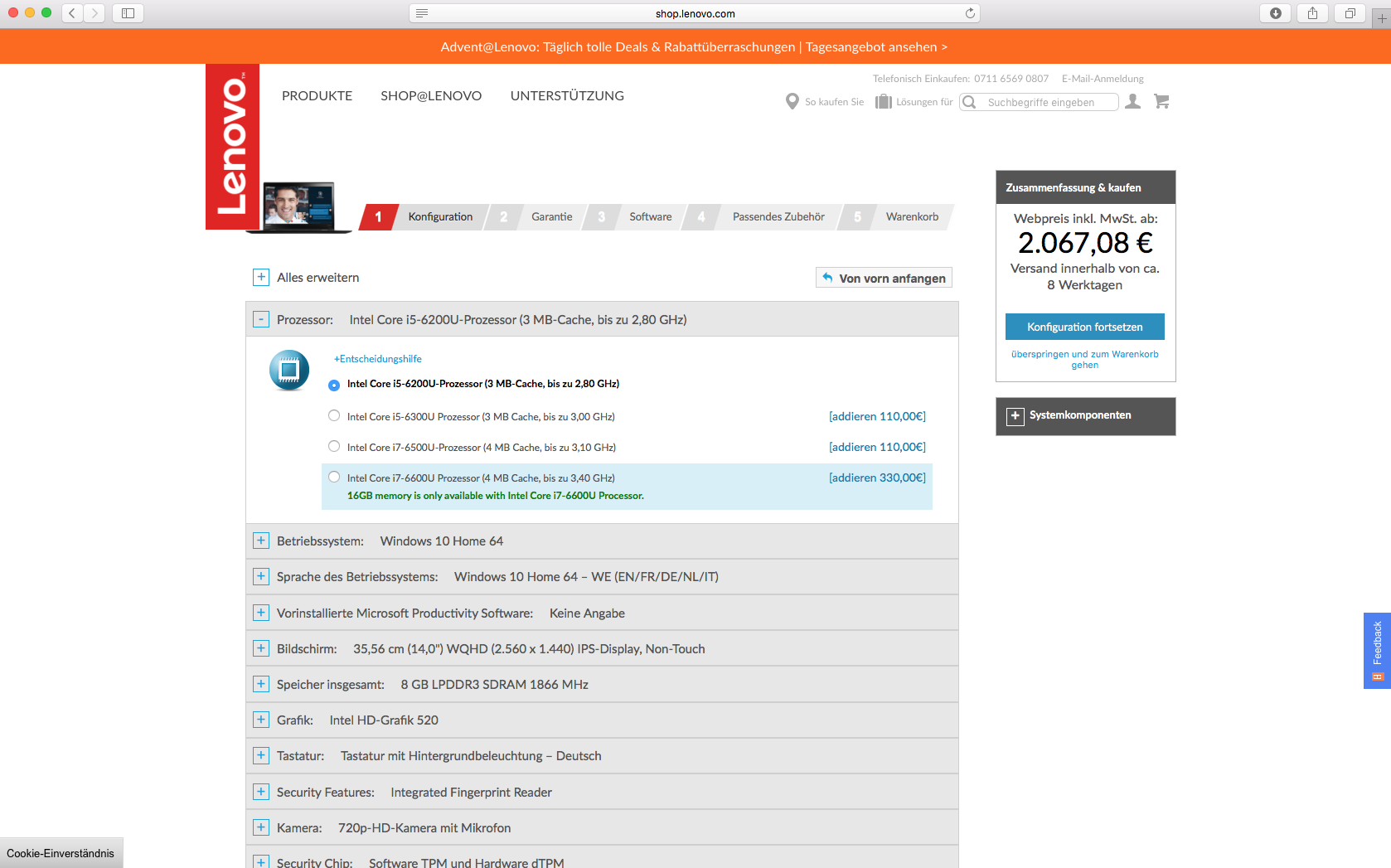The image size is (1391, 868).
Task: Show all tabs icon in Safari
Action: click(1350, 12)
